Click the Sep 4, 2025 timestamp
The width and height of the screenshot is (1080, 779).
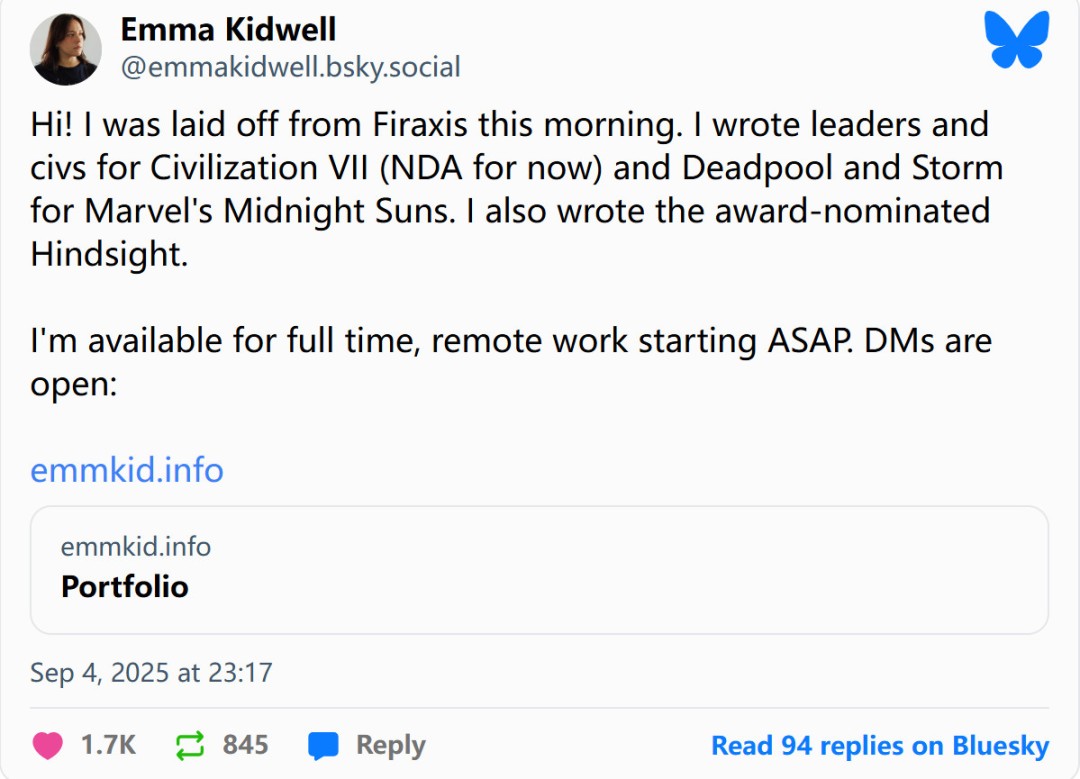[x=151, y=672]
